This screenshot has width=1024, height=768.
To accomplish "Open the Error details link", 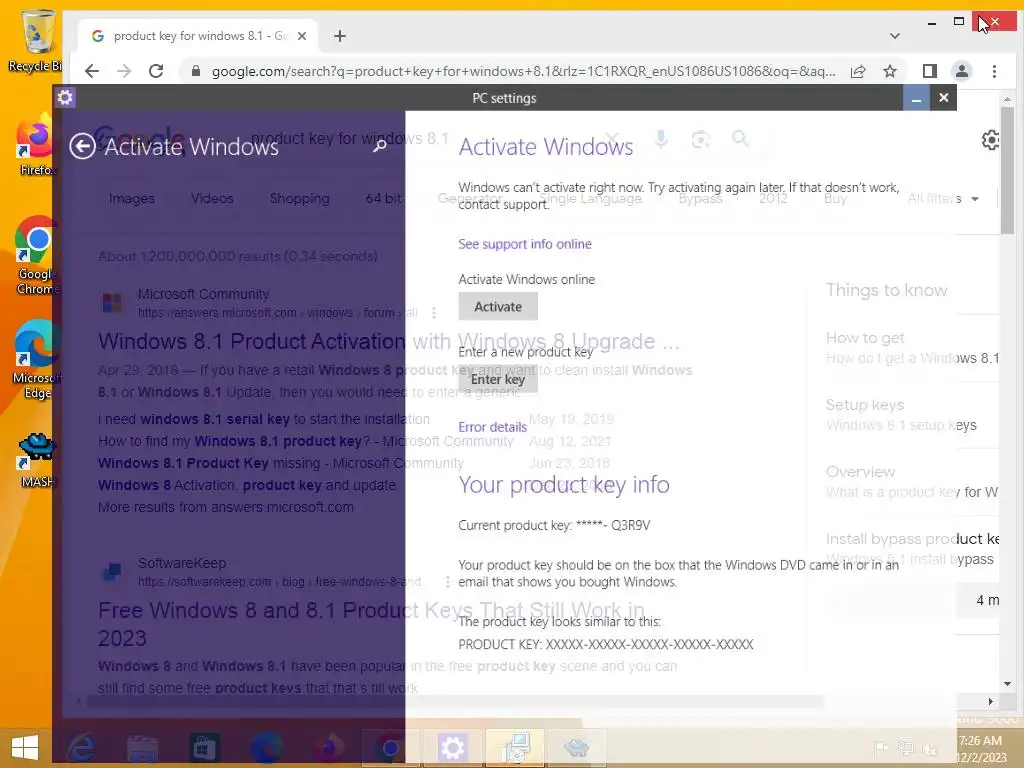I will click(x=492, y=427).
